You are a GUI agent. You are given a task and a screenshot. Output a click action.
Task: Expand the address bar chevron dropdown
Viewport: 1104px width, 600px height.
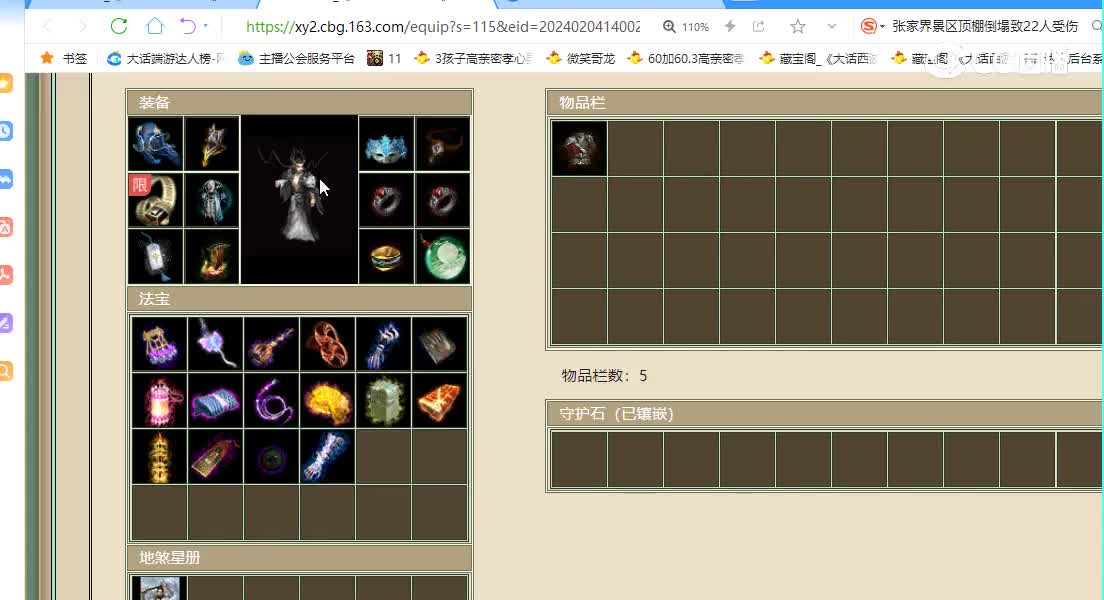tap(832, 27)
